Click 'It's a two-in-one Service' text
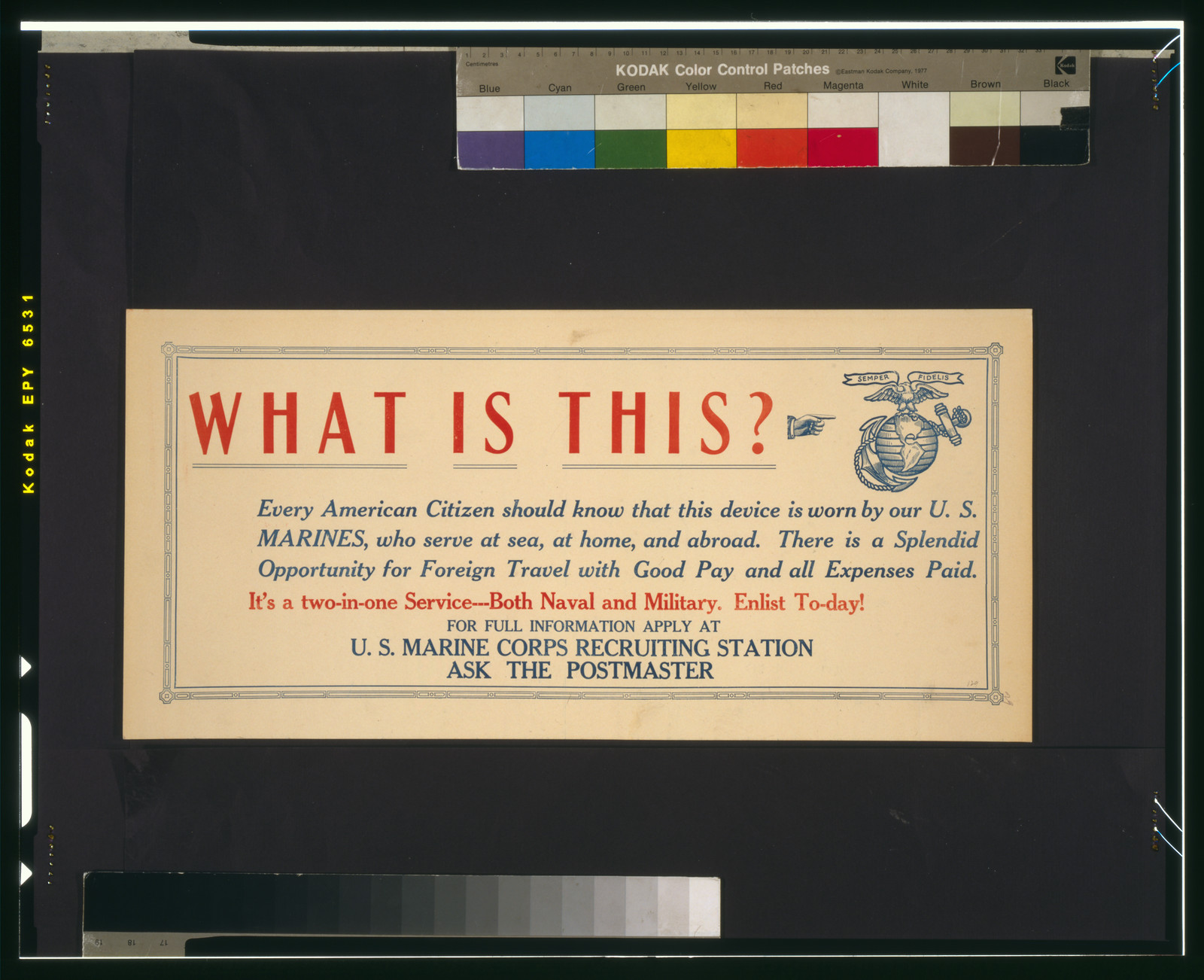The height and width of the screenshot is (980, 1204). (360, 601)
